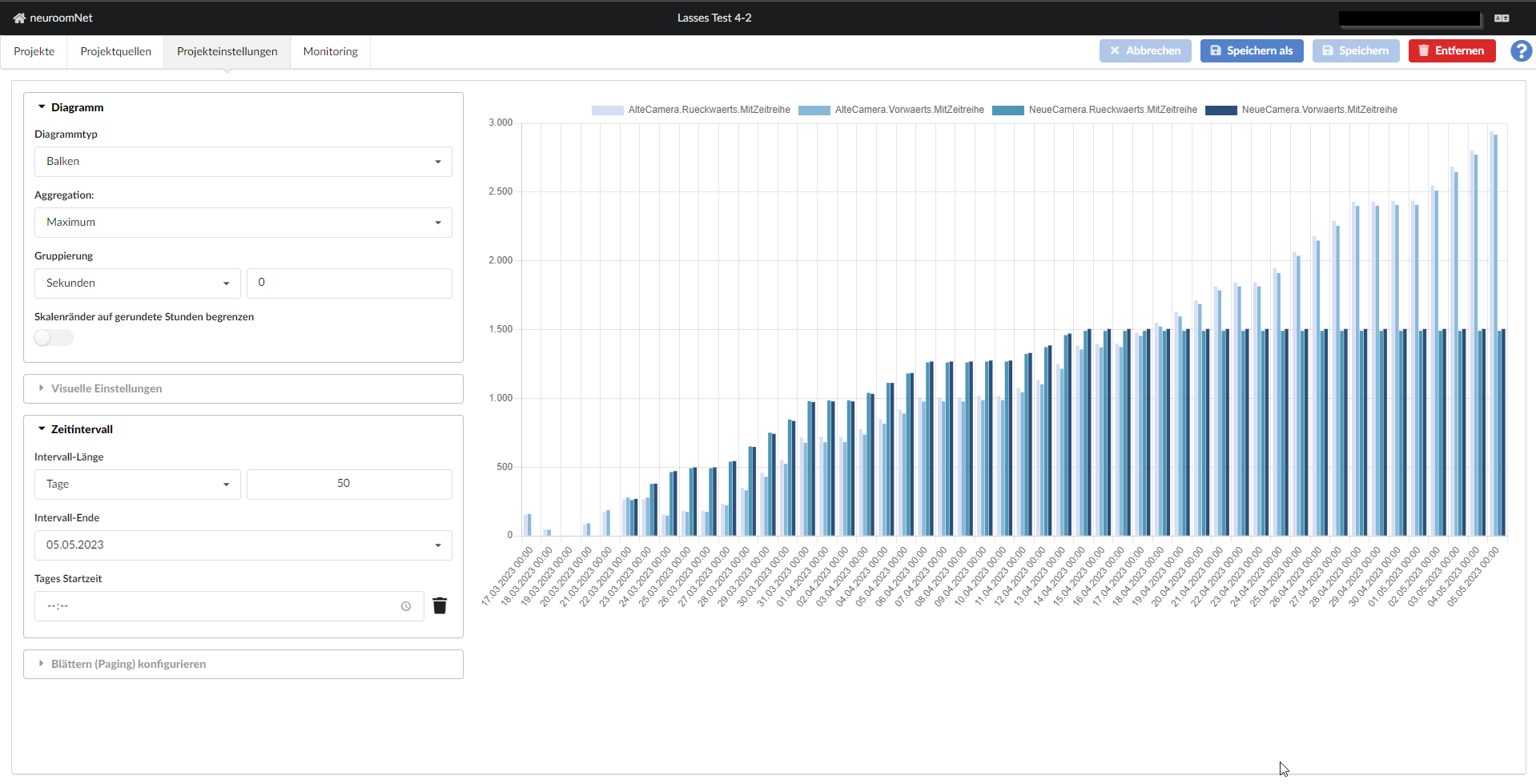Toggle AlteCamera.Rueckwaerts.MitZeitreihe legend swatch
Screen dimensions: 1536x784
point(607,110)
